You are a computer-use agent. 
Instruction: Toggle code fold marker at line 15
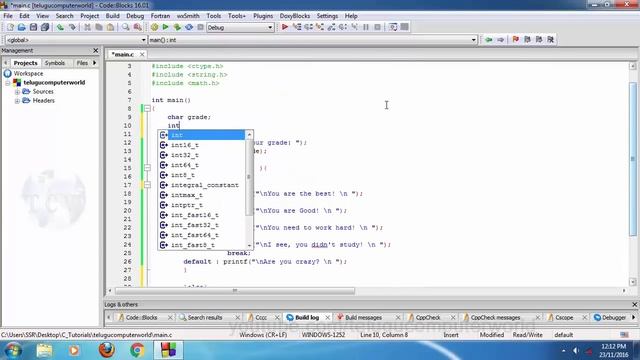[x=147, y=168]
